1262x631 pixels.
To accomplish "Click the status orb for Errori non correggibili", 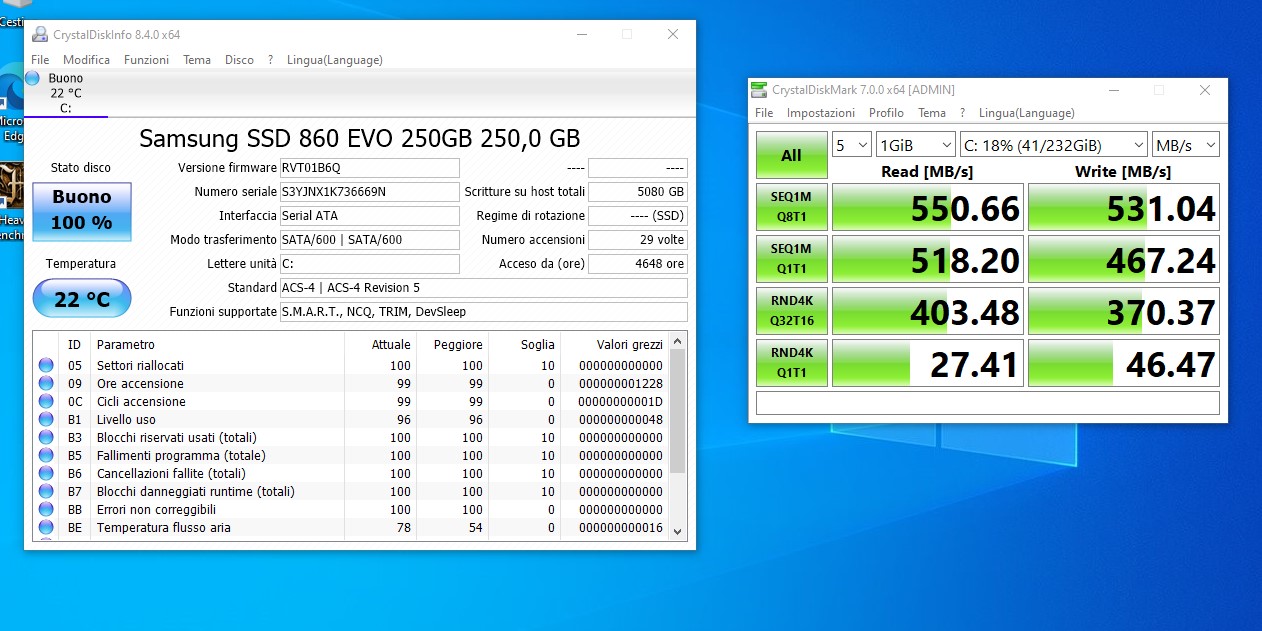I will 46,509.
